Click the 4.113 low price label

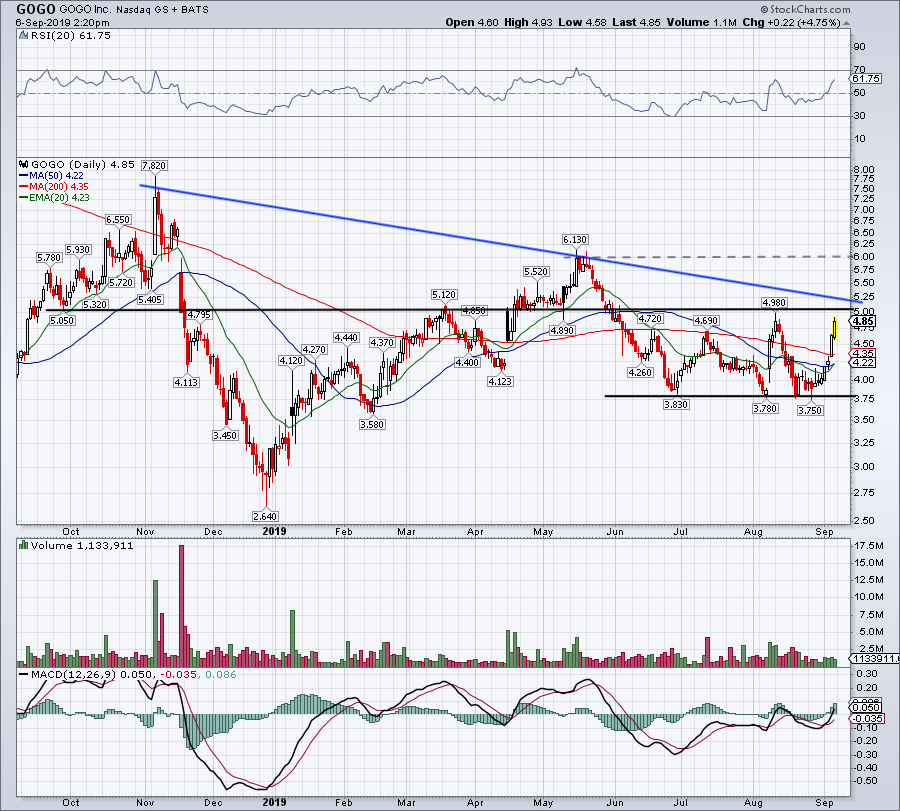pyautogui.click(x=186, y=382)
